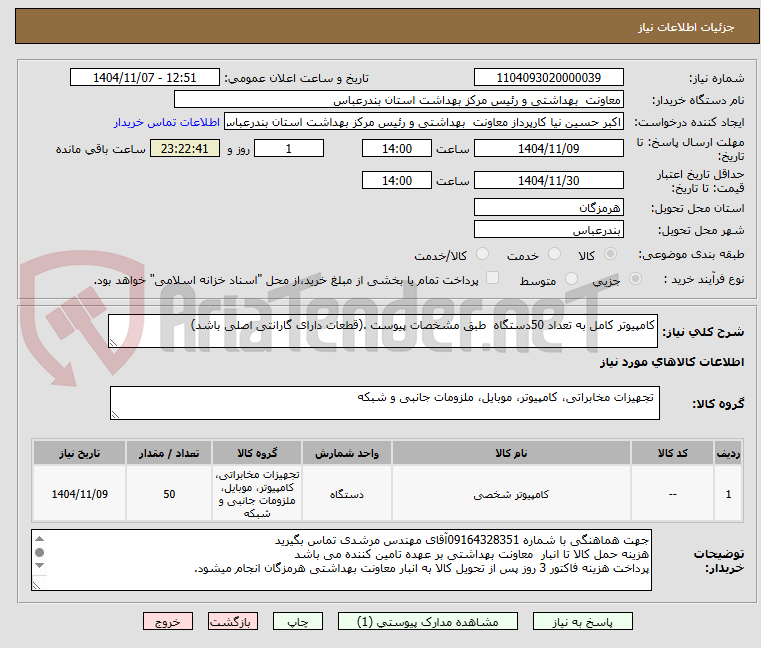Image resolution: width=761 pixels, height=648 pixels.
Task: Click the پاسخ به نیاز button
Action: pos(582,621)
